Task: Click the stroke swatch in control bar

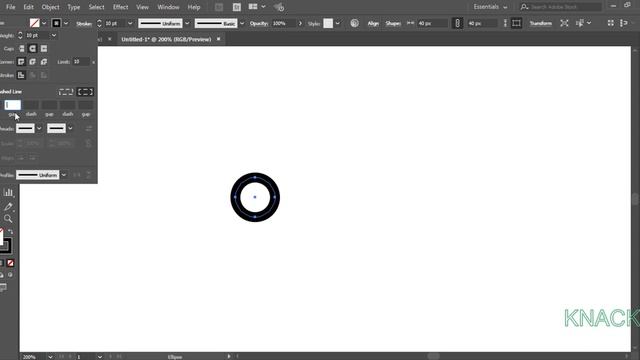Action: click(56, 23)
